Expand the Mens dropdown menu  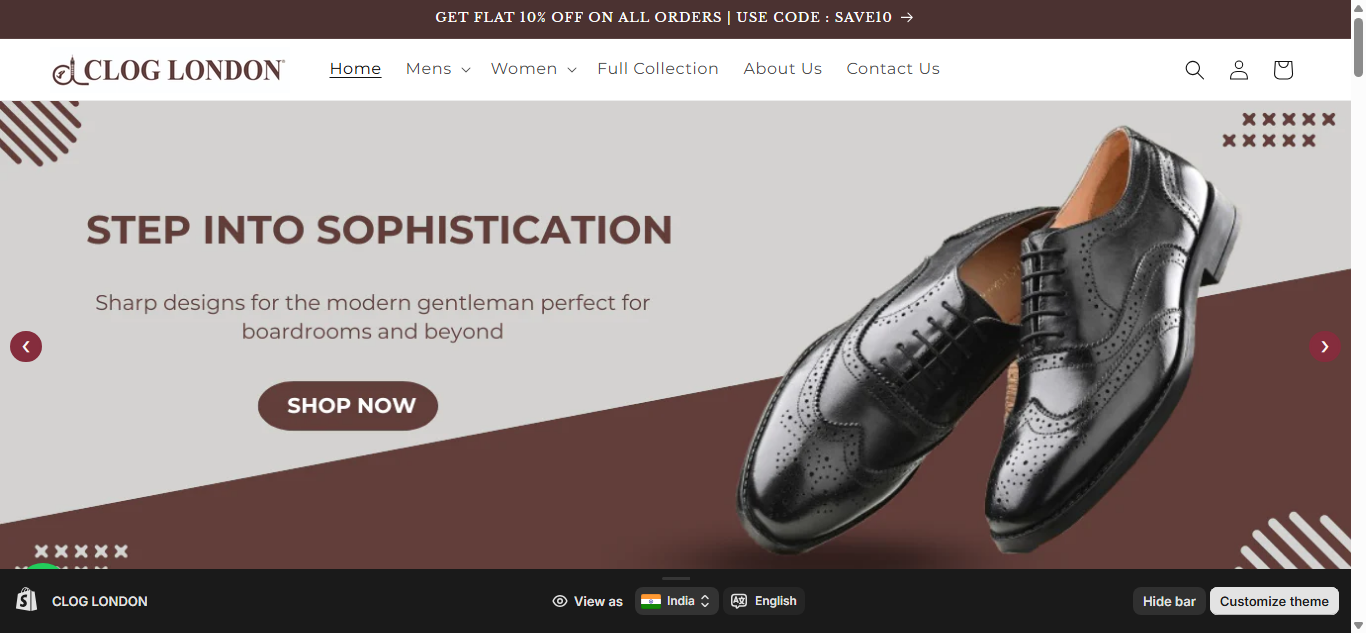click(438, 69)
